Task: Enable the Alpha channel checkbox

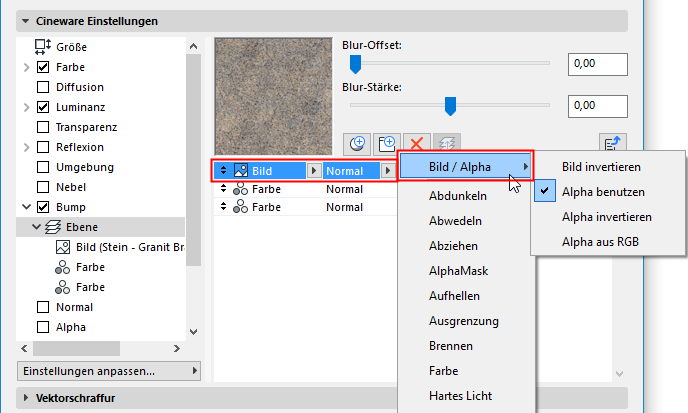Action: click(x=43, y=327)
